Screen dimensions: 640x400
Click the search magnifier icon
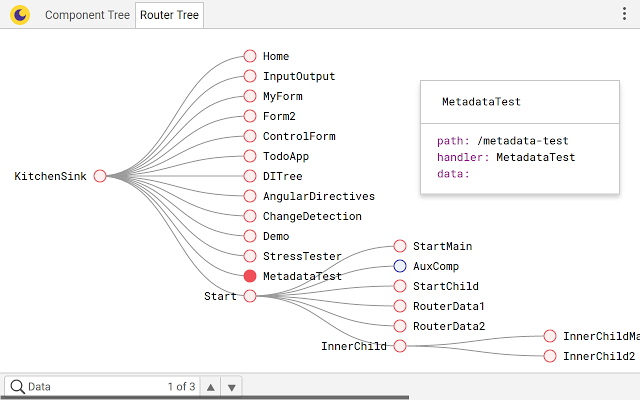tap(16, 386)
